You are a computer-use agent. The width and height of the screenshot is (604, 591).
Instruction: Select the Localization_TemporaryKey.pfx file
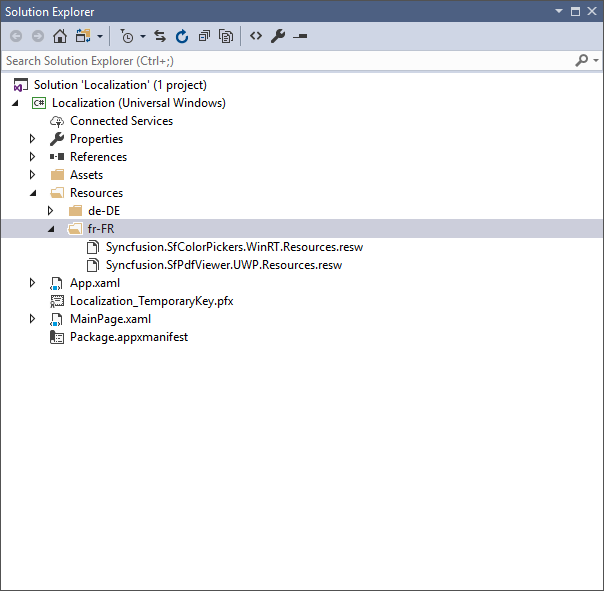(151, 301)
